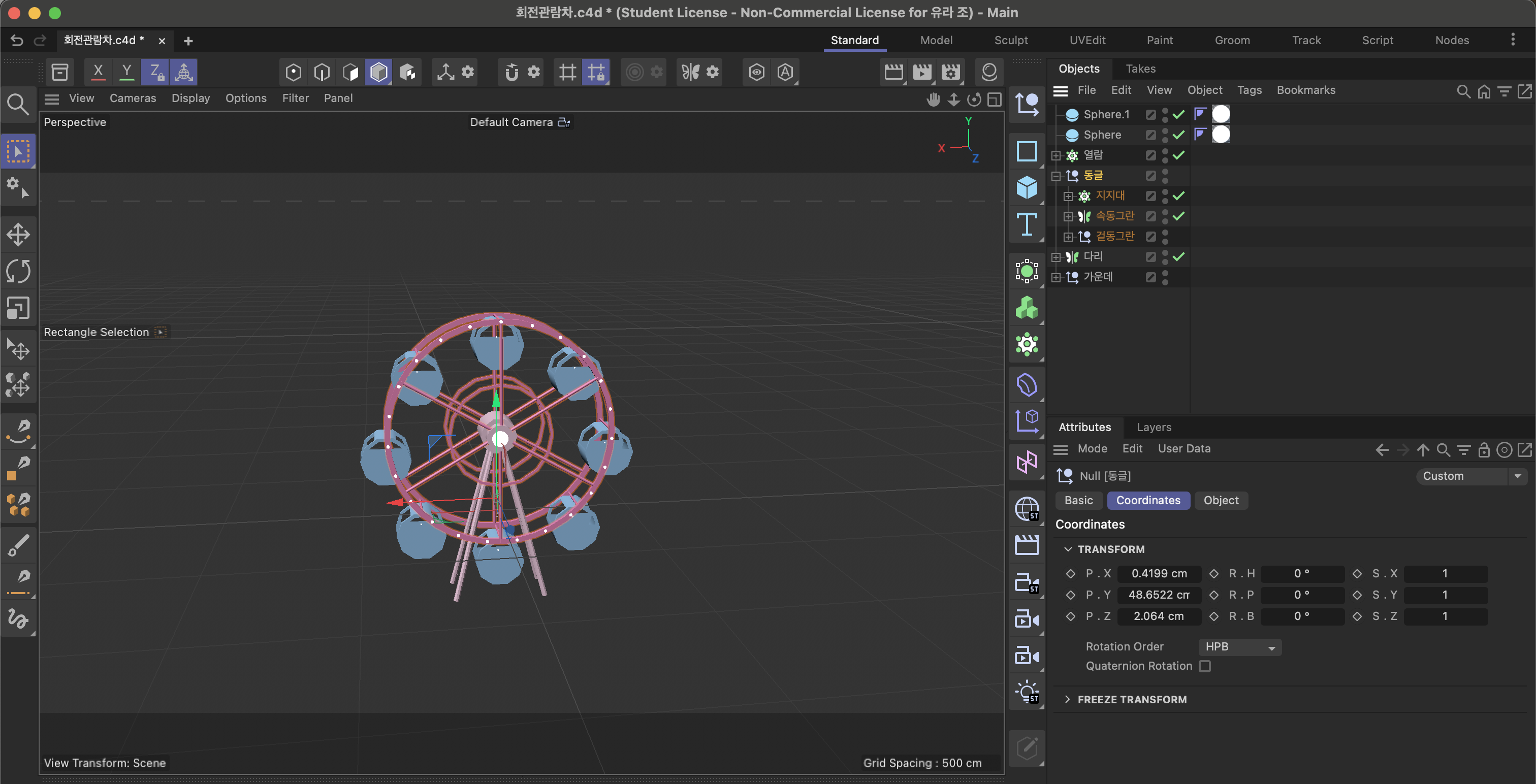Screen dimensions: 1536x784
Task: Click Sphere.1 white material swatch
Action: click(1221, 114)
